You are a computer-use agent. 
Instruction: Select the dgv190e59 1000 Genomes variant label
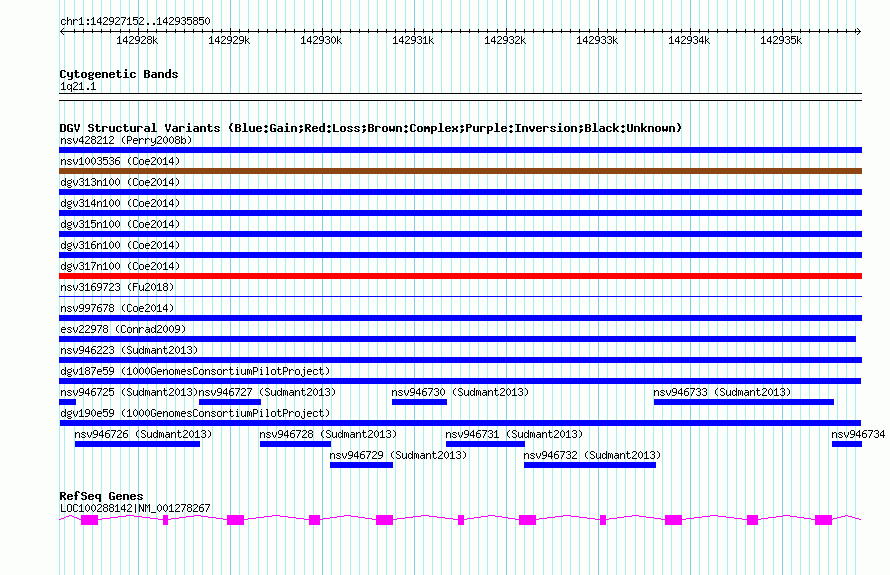[x=195, y=413]
